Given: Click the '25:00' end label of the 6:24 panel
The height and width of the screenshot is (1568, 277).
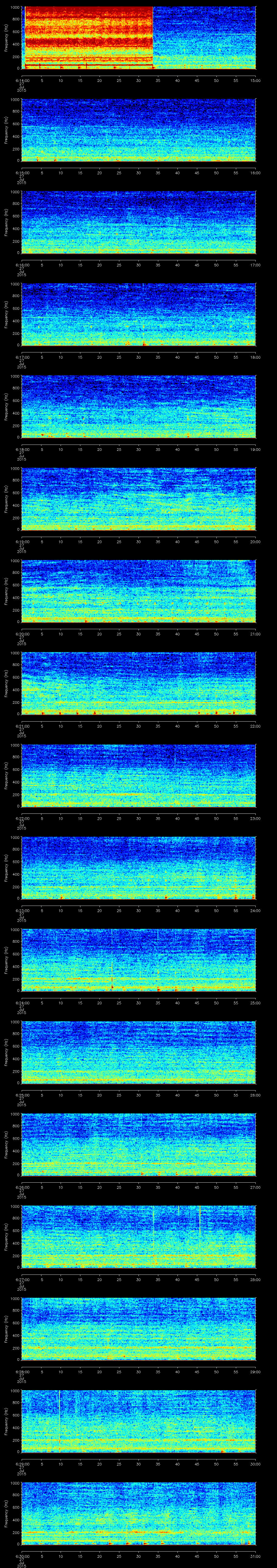Looking at the screenshot, I should pos(255,1003).
